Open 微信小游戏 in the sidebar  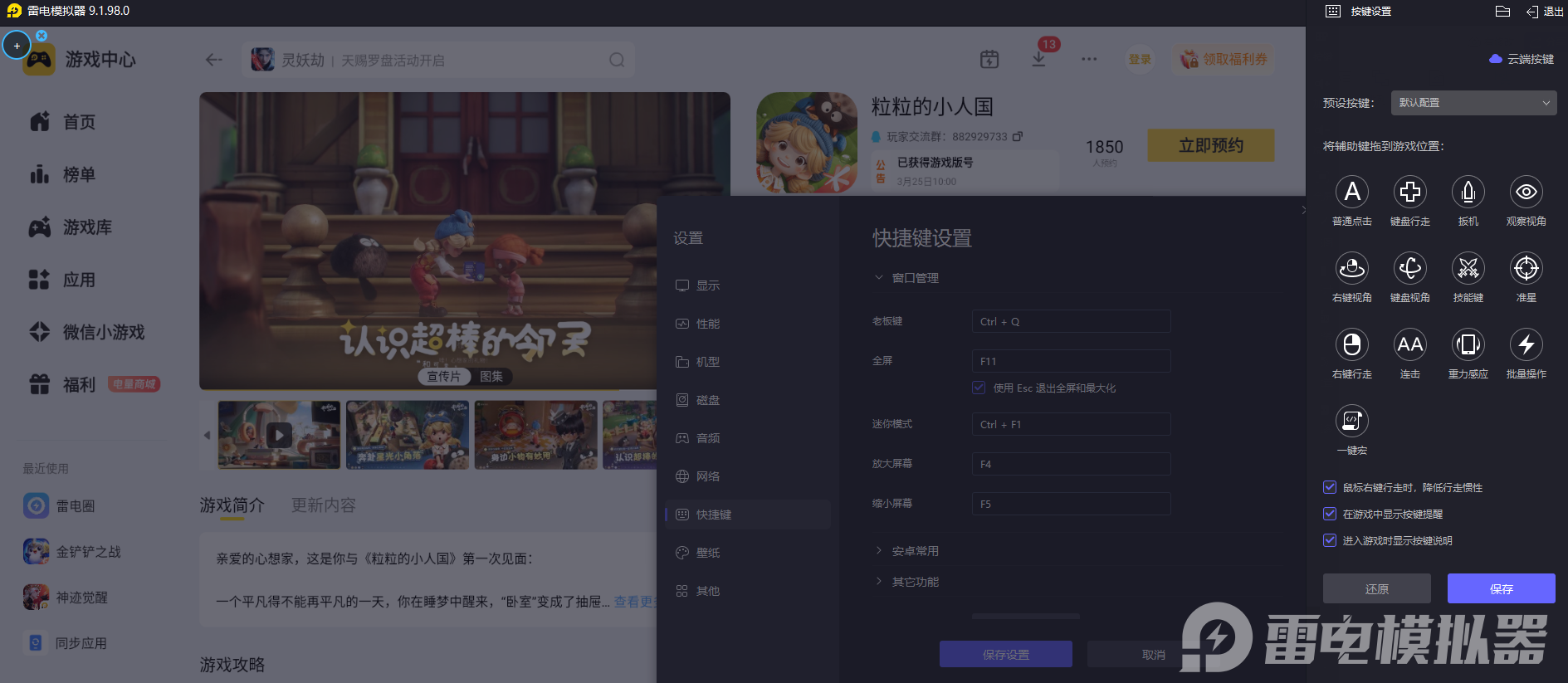[87, 332]
